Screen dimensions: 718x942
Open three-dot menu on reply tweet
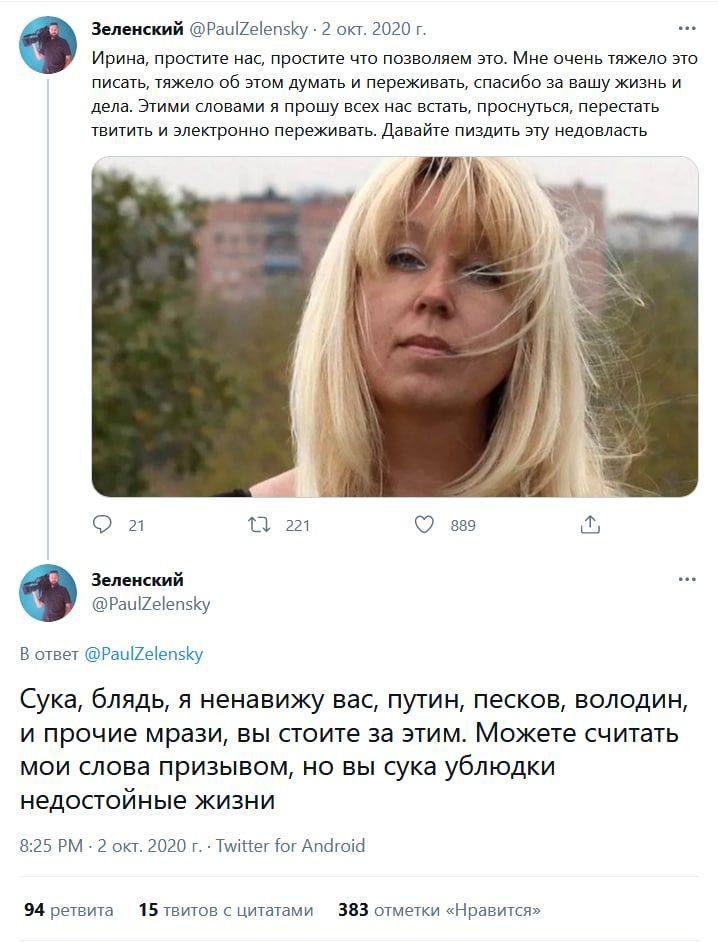coord(687,579)
